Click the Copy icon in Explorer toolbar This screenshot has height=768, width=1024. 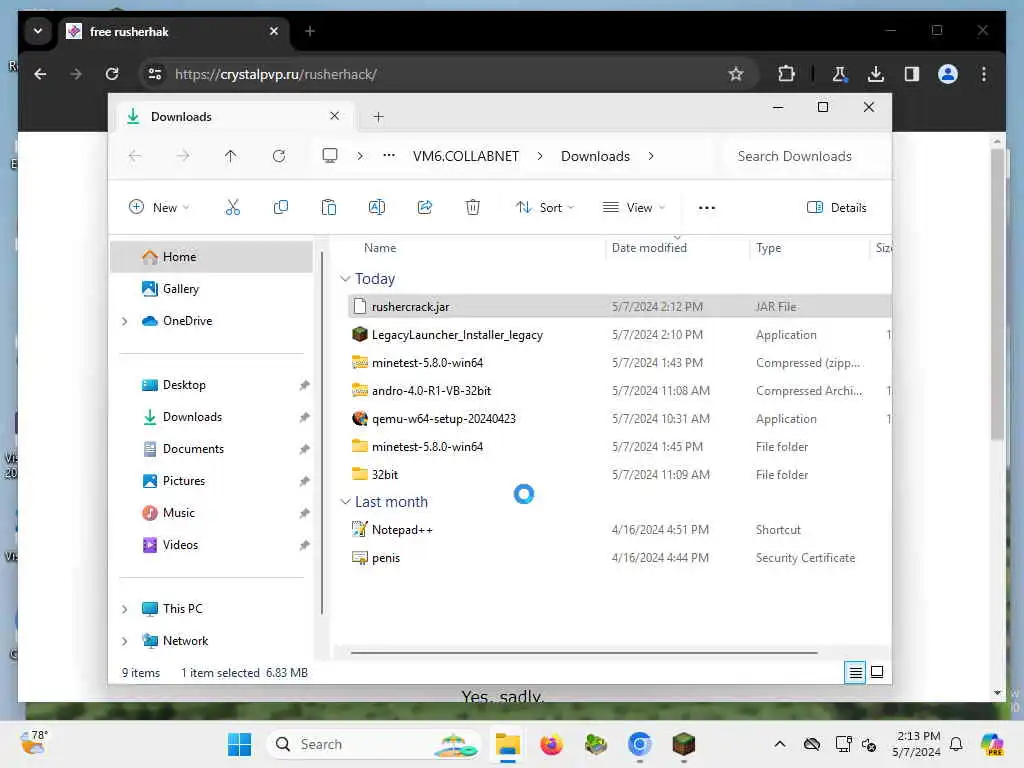281,208
